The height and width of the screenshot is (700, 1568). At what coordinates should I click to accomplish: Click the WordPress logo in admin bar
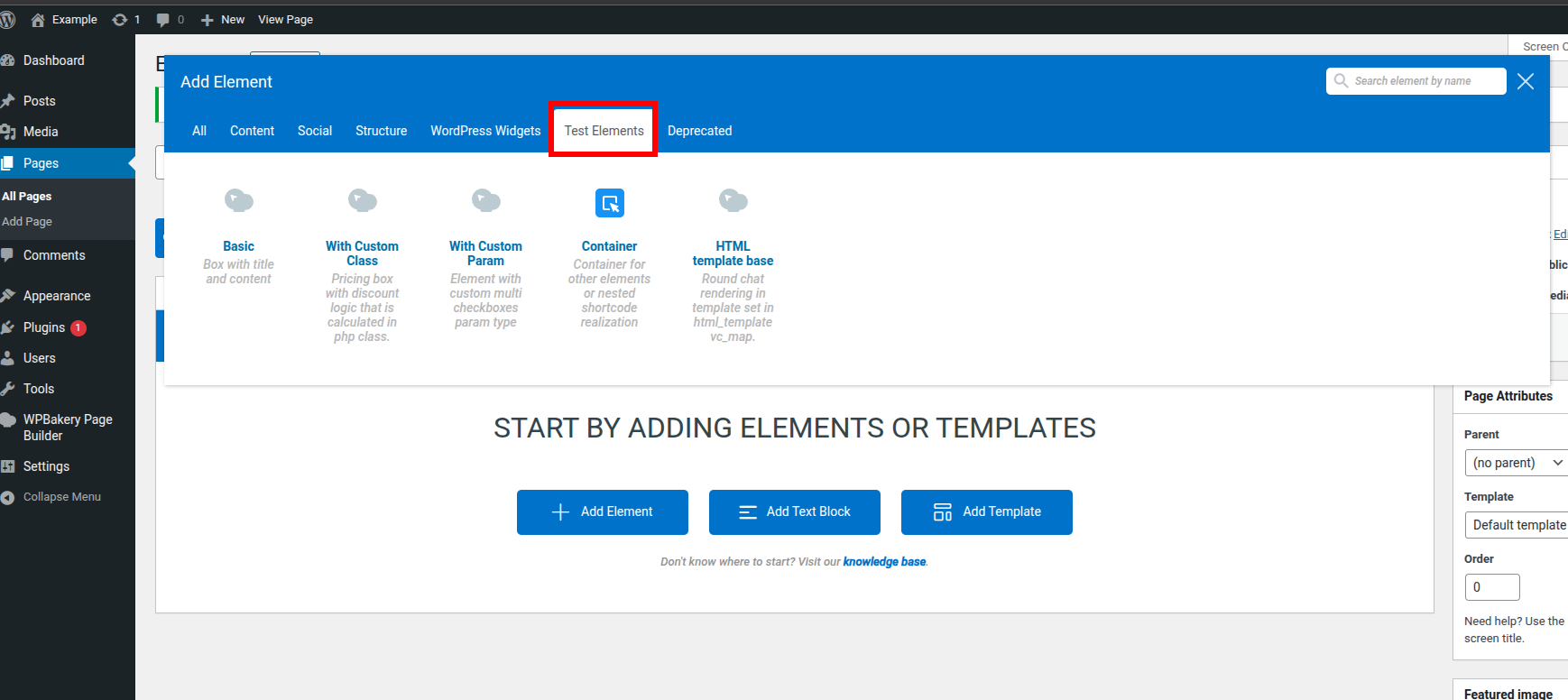pos(8,19)
